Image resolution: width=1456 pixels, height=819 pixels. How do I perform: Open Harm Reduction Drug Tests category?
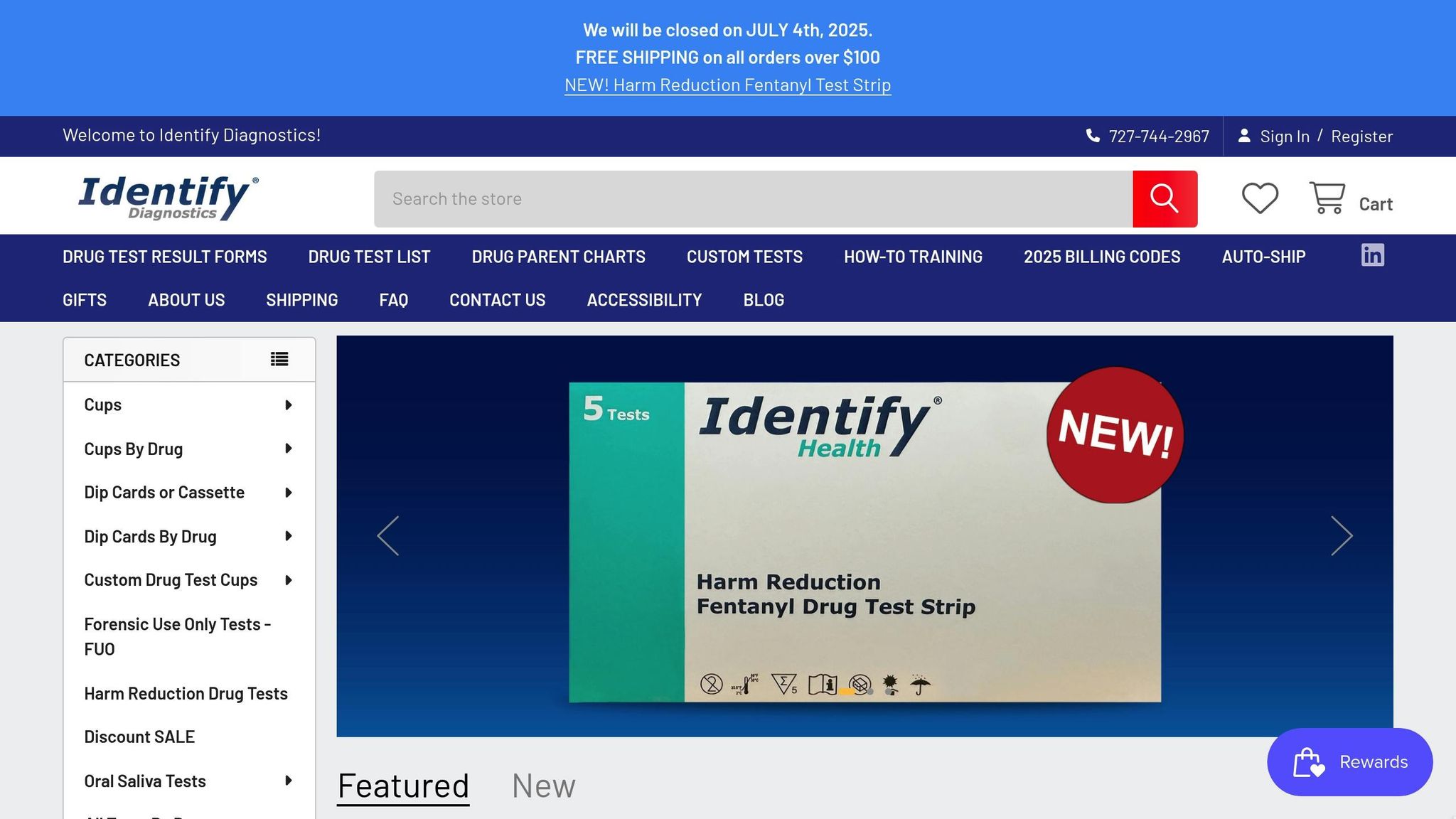click(x=186, y=693)
